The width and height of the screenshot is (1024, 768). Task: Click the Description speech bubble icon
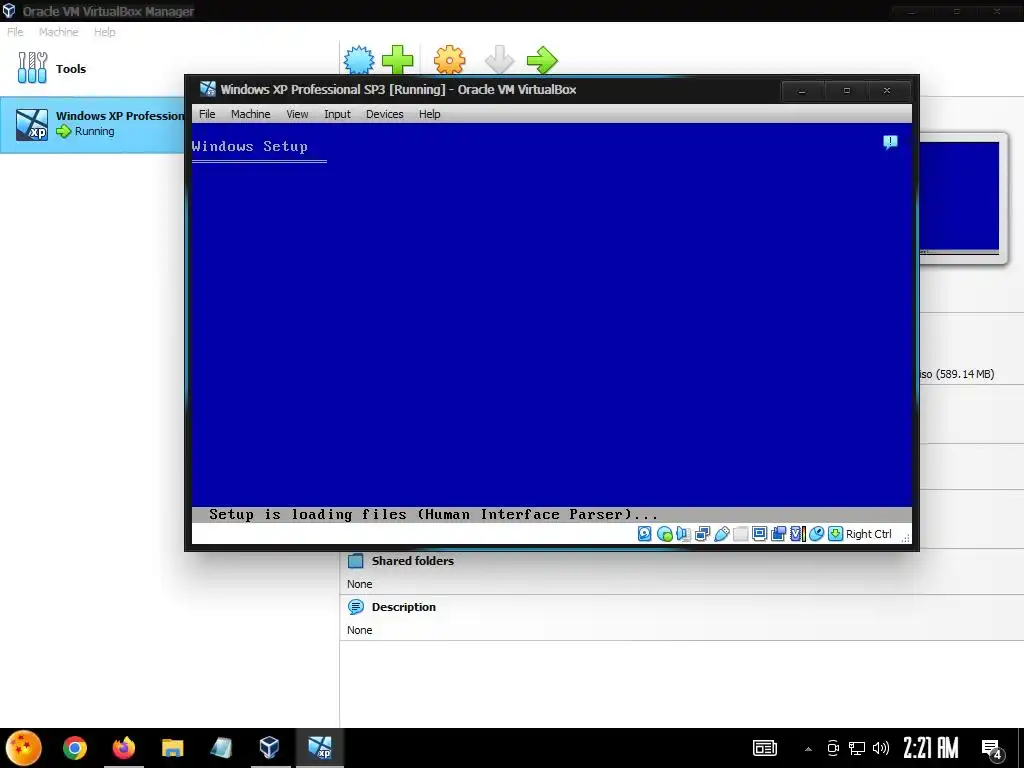(355, 607)
